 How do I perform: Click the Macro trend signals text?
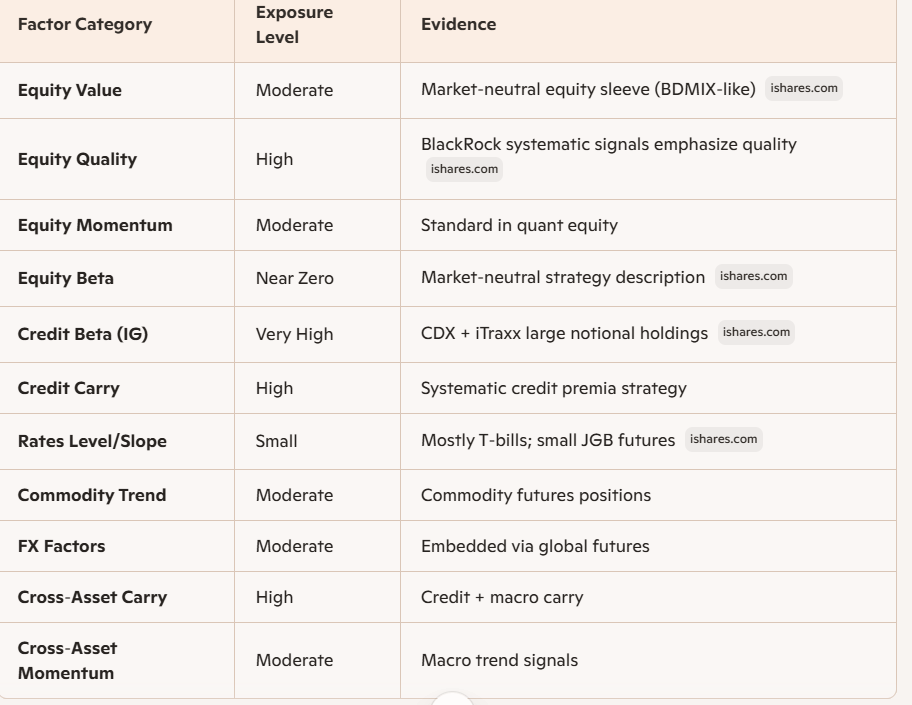coord(500,660)
